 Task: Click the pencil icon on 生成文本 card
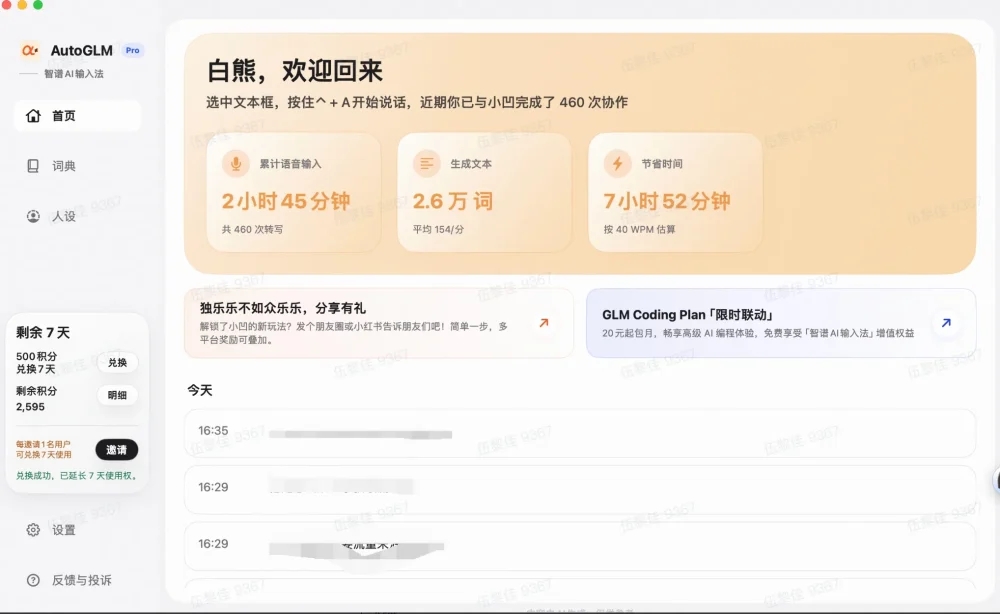click(x=428, y=162)
